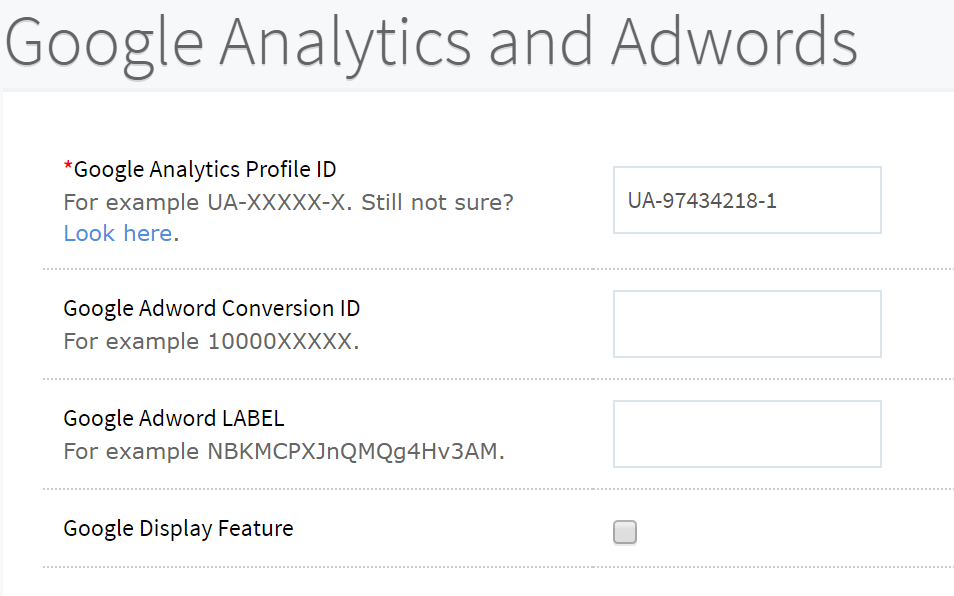Select the Google Adword LABEL text box
Image resolution: width=954 pixels, height=596 pixels.
coord(747,434)
